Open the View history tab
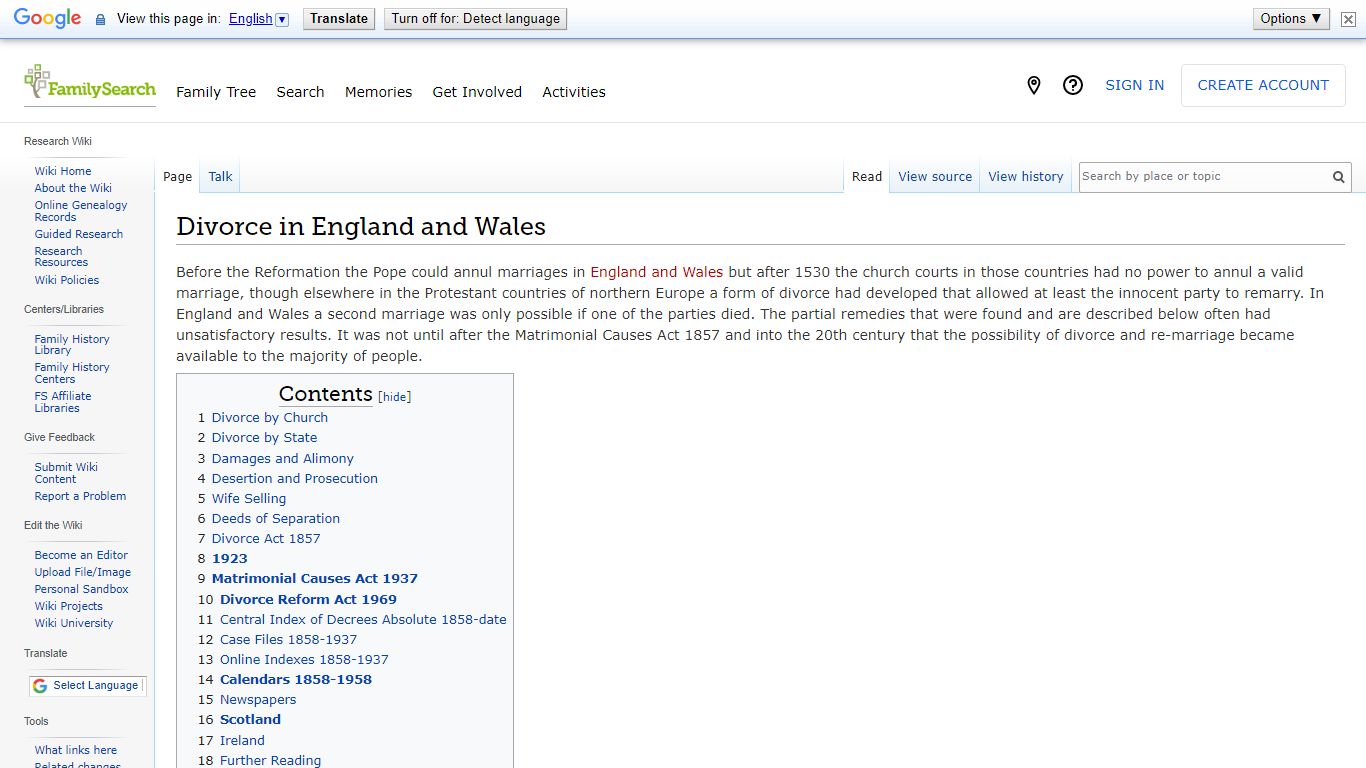The width and height of the screenshot is (1366, 768). (1026, 177)
